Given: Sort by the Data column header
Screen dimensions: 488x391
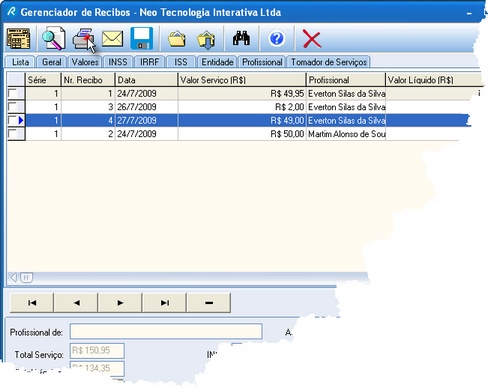Looking at the screenshot, I should tap(146, 80).
